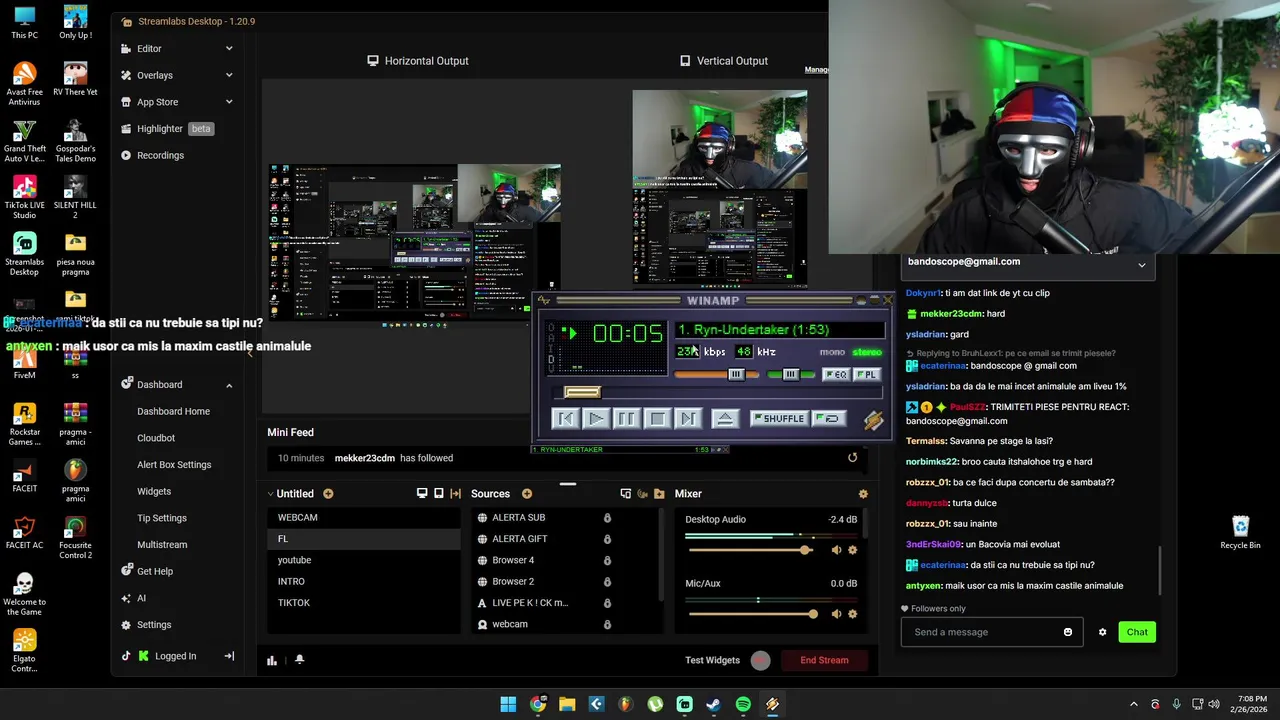
Task: Toggle Winamp repeat mode
Action: 829,418
